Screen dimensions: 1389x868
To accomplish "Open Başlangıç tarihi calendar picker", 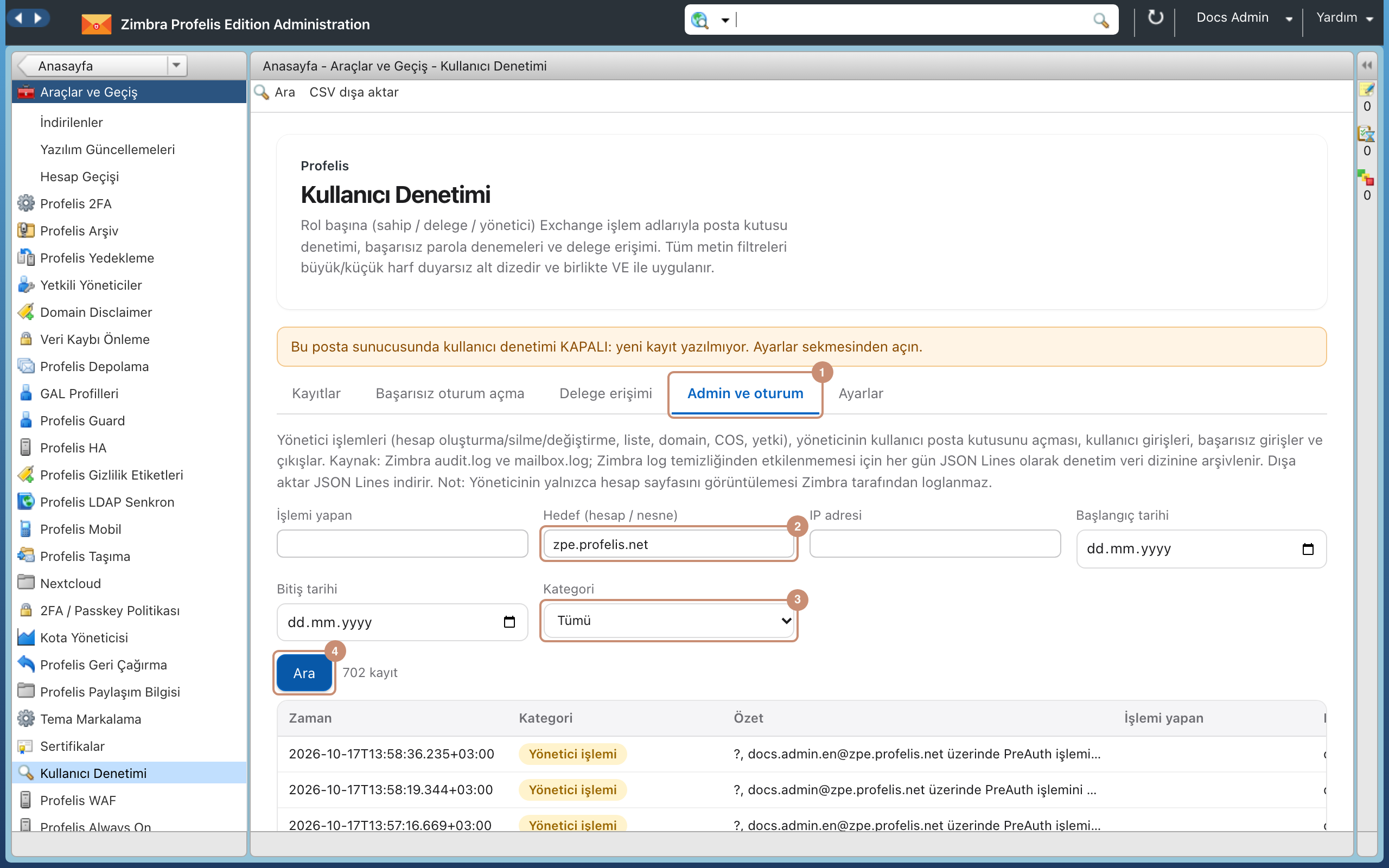I will coord(1308,550).
